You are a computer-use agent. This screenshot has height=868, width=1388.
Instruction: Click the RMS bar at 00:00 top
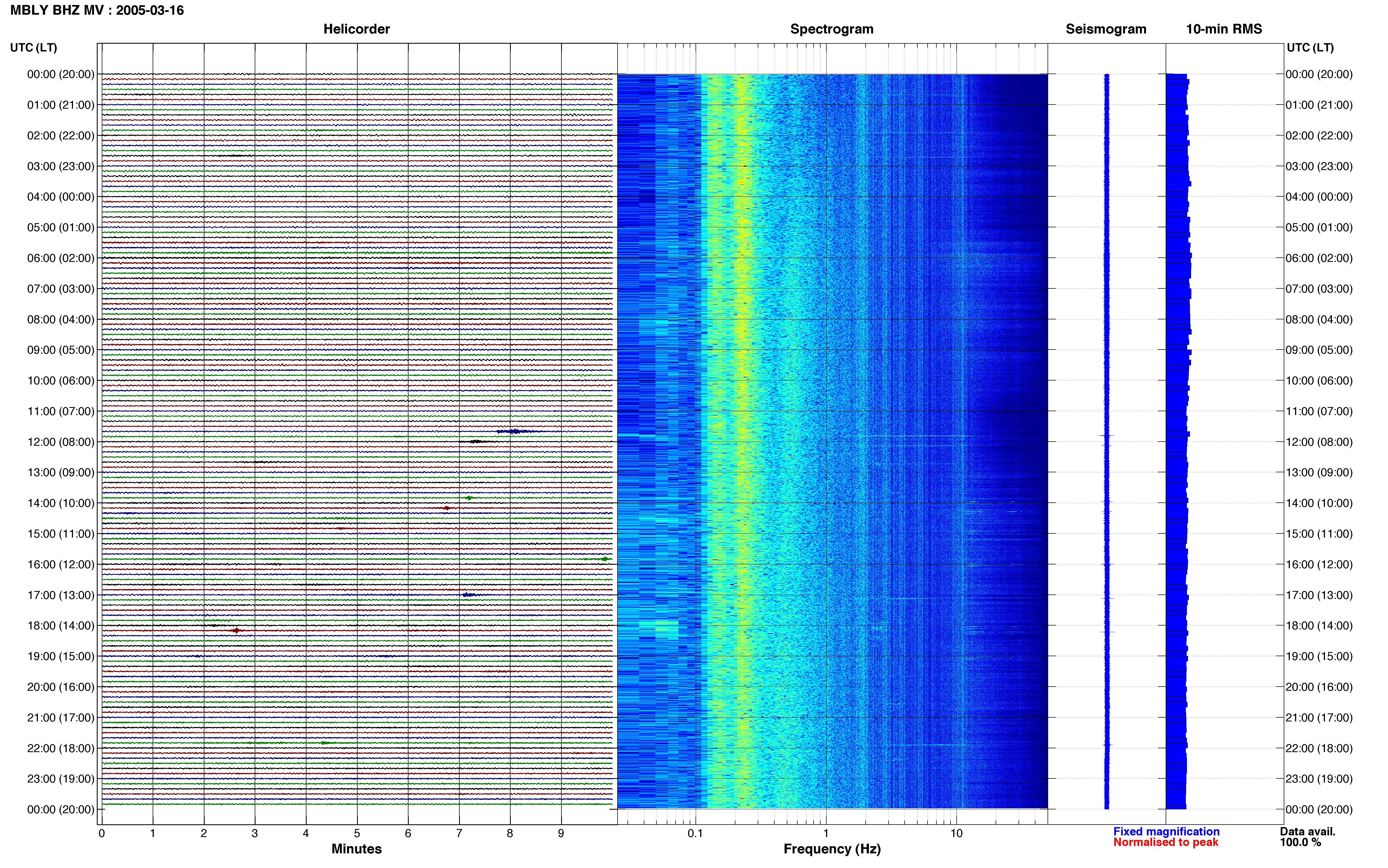pos(1176,76)
